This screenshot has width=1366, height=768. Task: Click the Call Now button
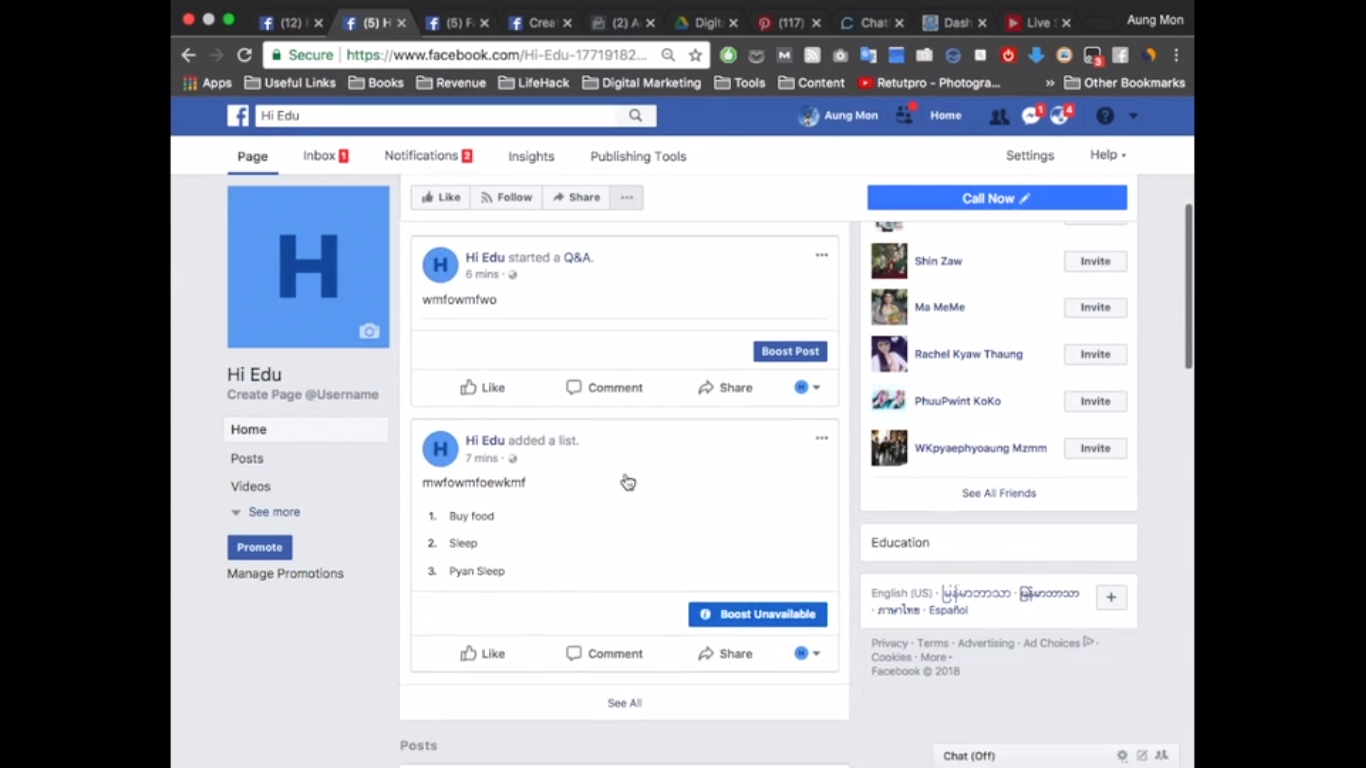[997, 198]
